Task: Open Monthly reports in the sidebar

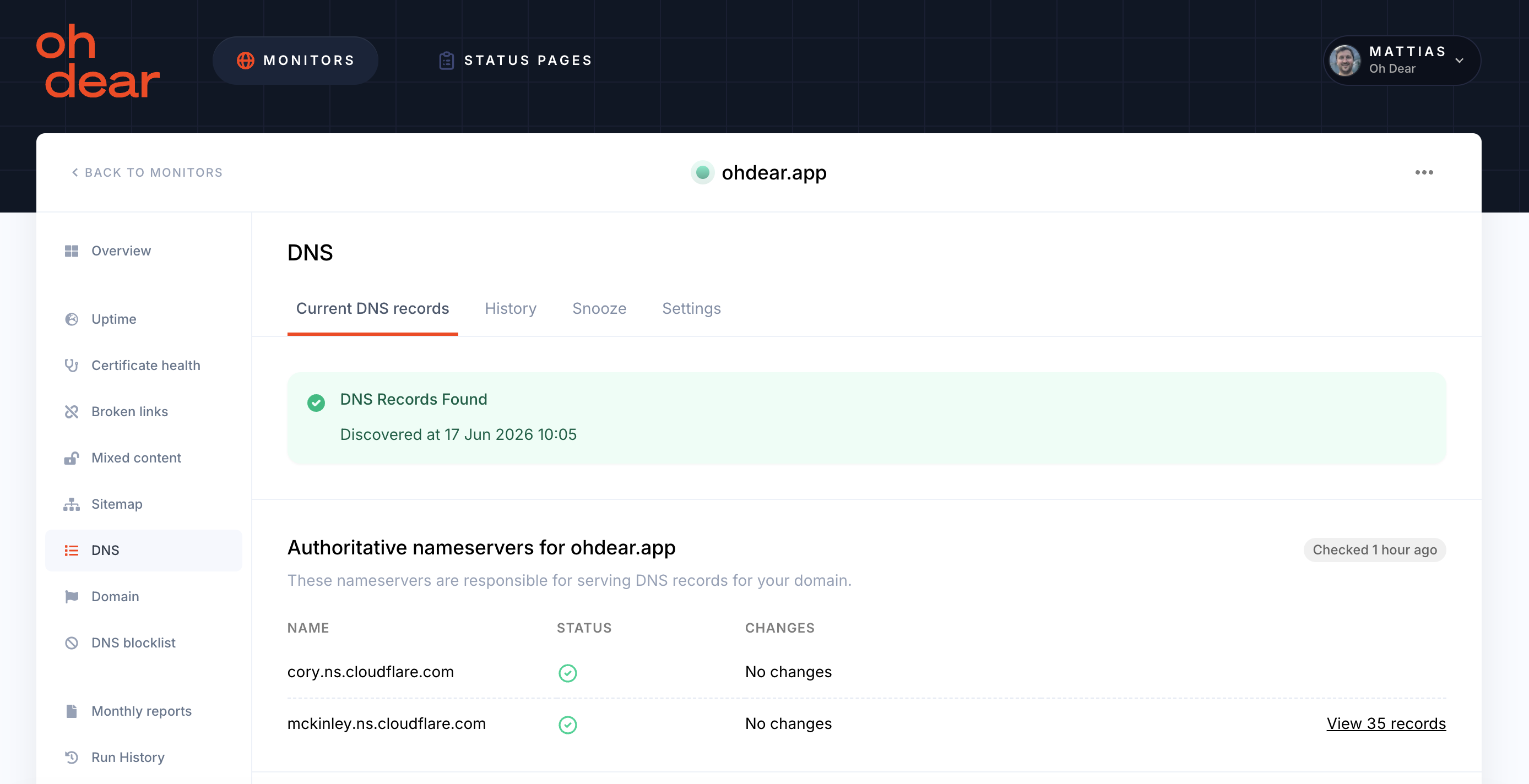Action: 144,711
